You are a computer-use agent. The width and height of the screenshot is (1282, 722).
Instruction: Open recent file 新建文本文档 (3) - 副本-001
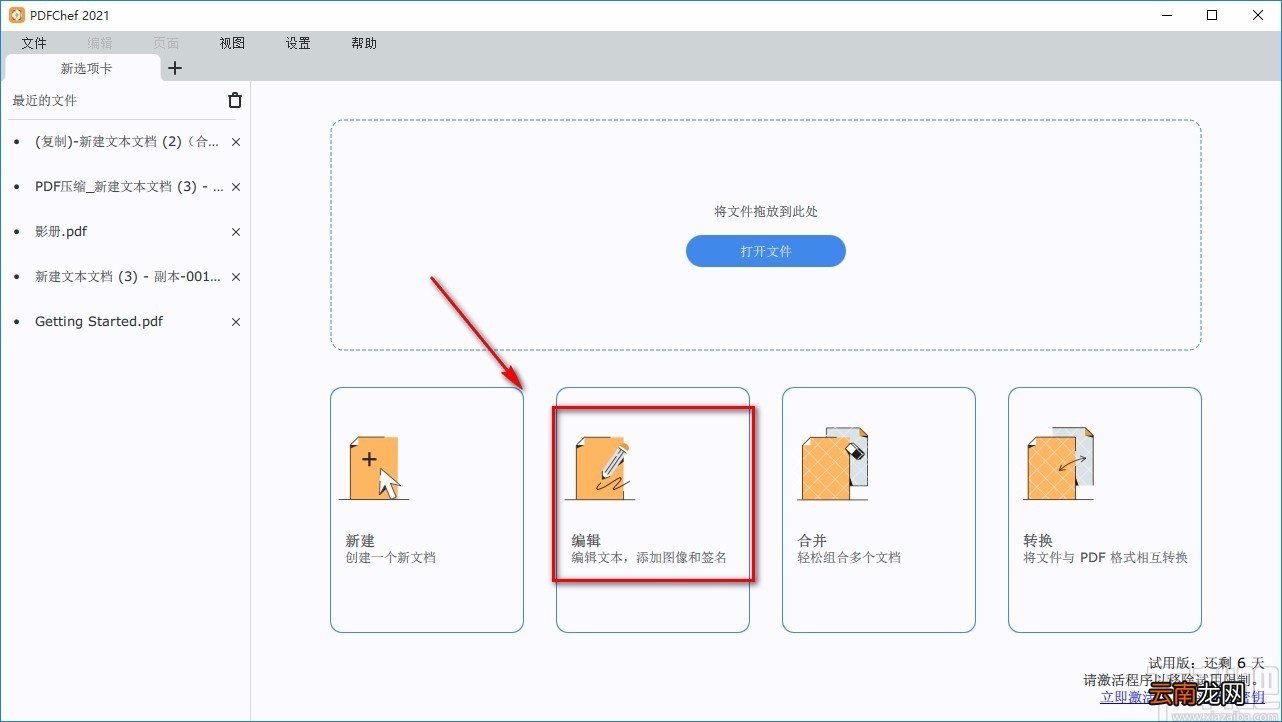(128, 277)
